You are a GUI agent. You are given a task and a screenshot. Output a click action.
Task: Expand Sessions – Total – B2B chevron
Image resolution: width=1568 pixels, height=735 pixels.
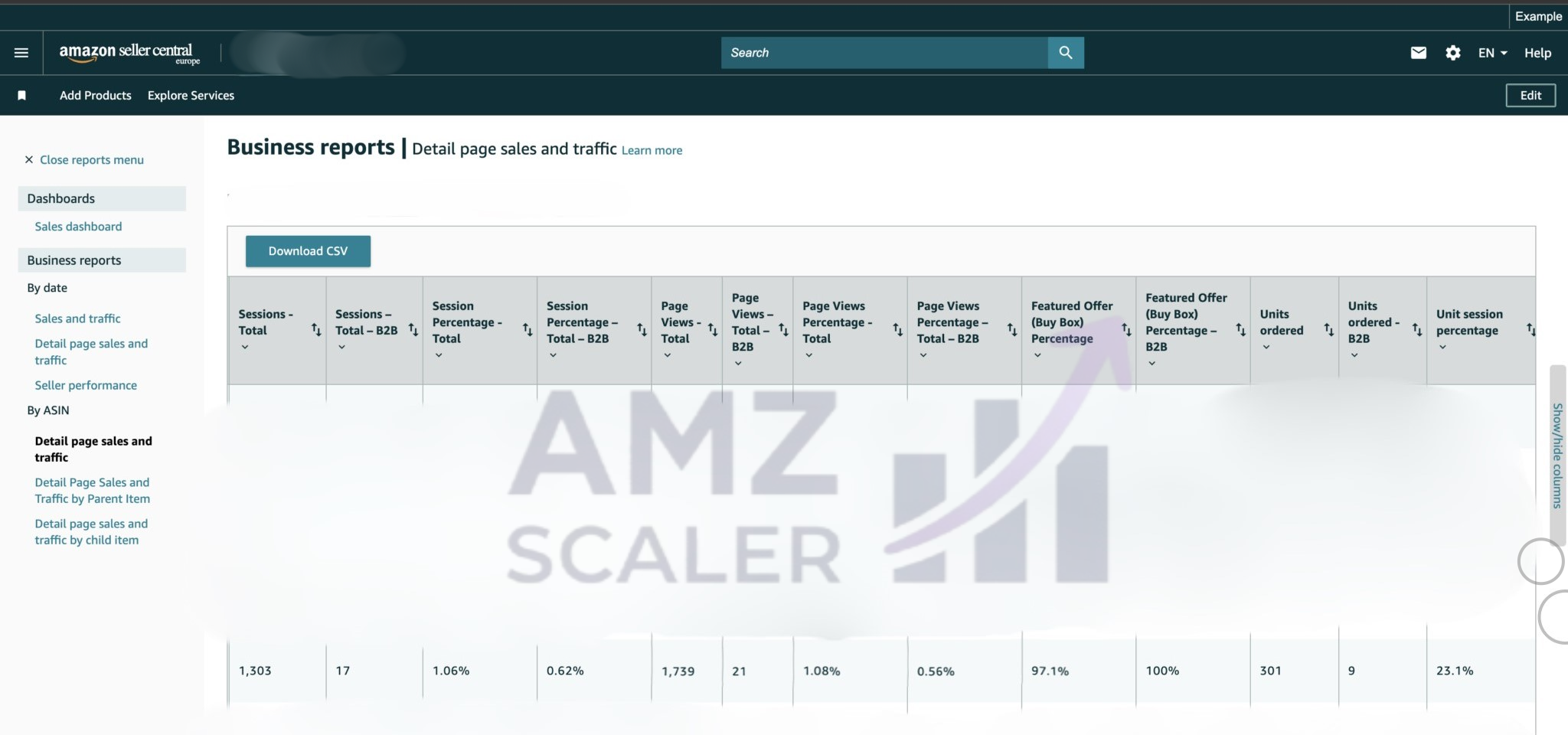tap(342, 348)
